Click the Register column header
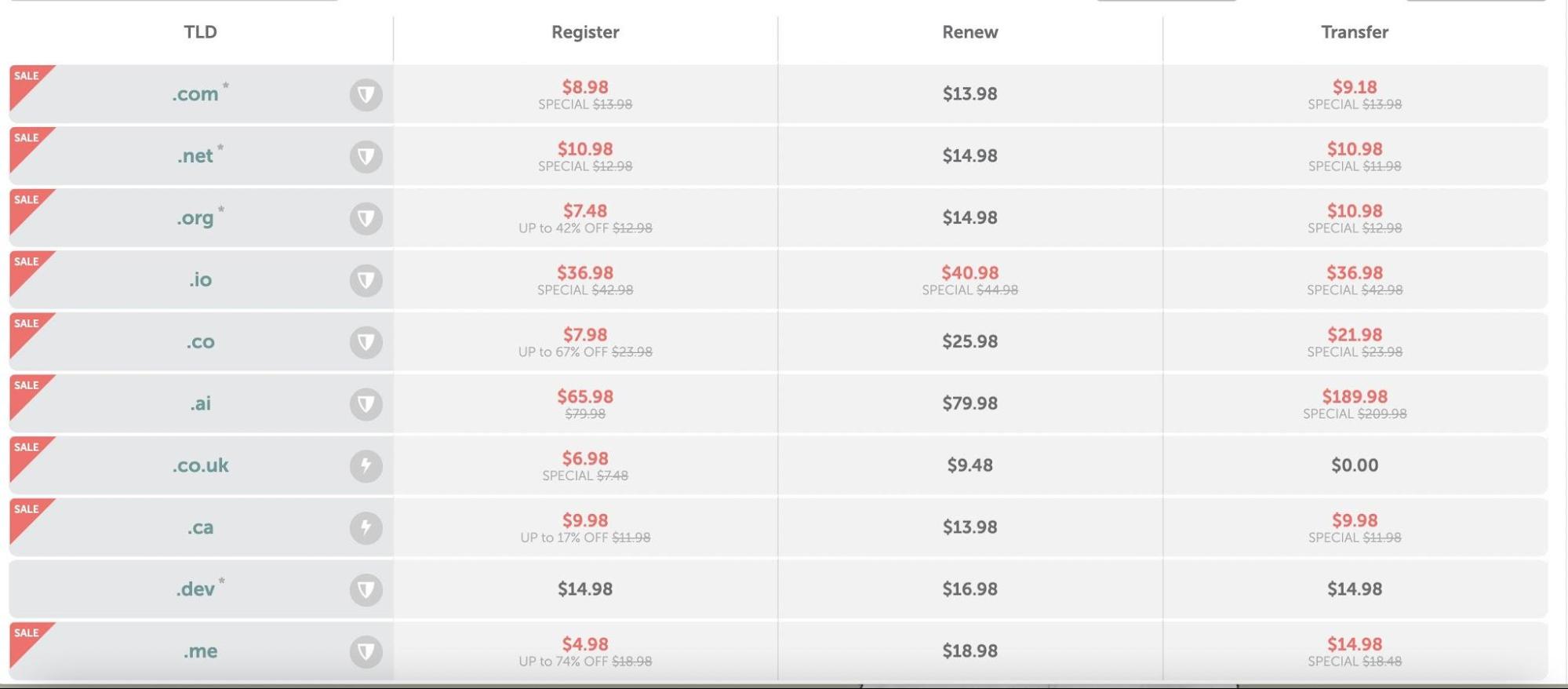The height and width of the screenshot is (689, 1568). (584, 32)
